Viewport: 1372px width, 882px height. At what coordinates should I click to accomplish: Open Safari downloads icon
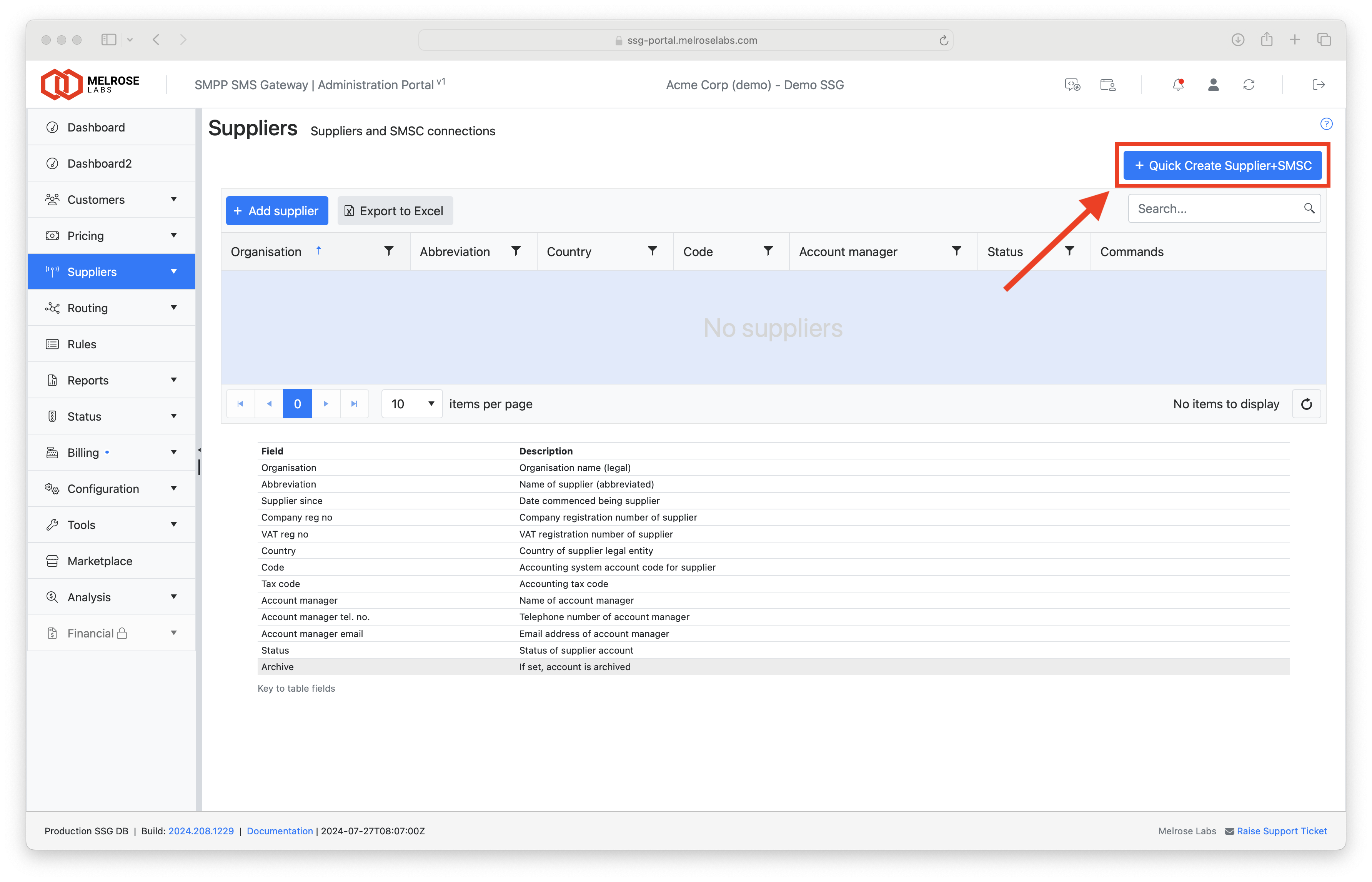click(x=1238, y=40)
